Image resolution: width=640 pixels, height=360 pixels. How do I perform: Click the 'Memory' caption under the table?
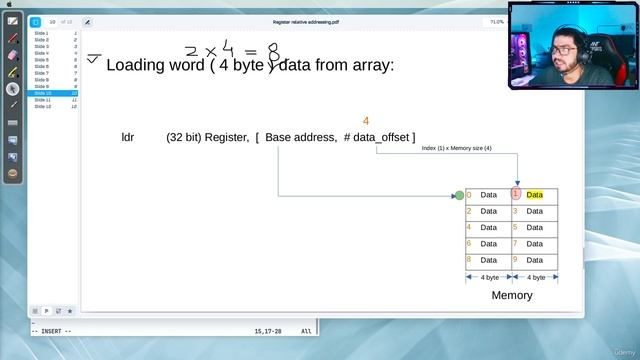512,295
